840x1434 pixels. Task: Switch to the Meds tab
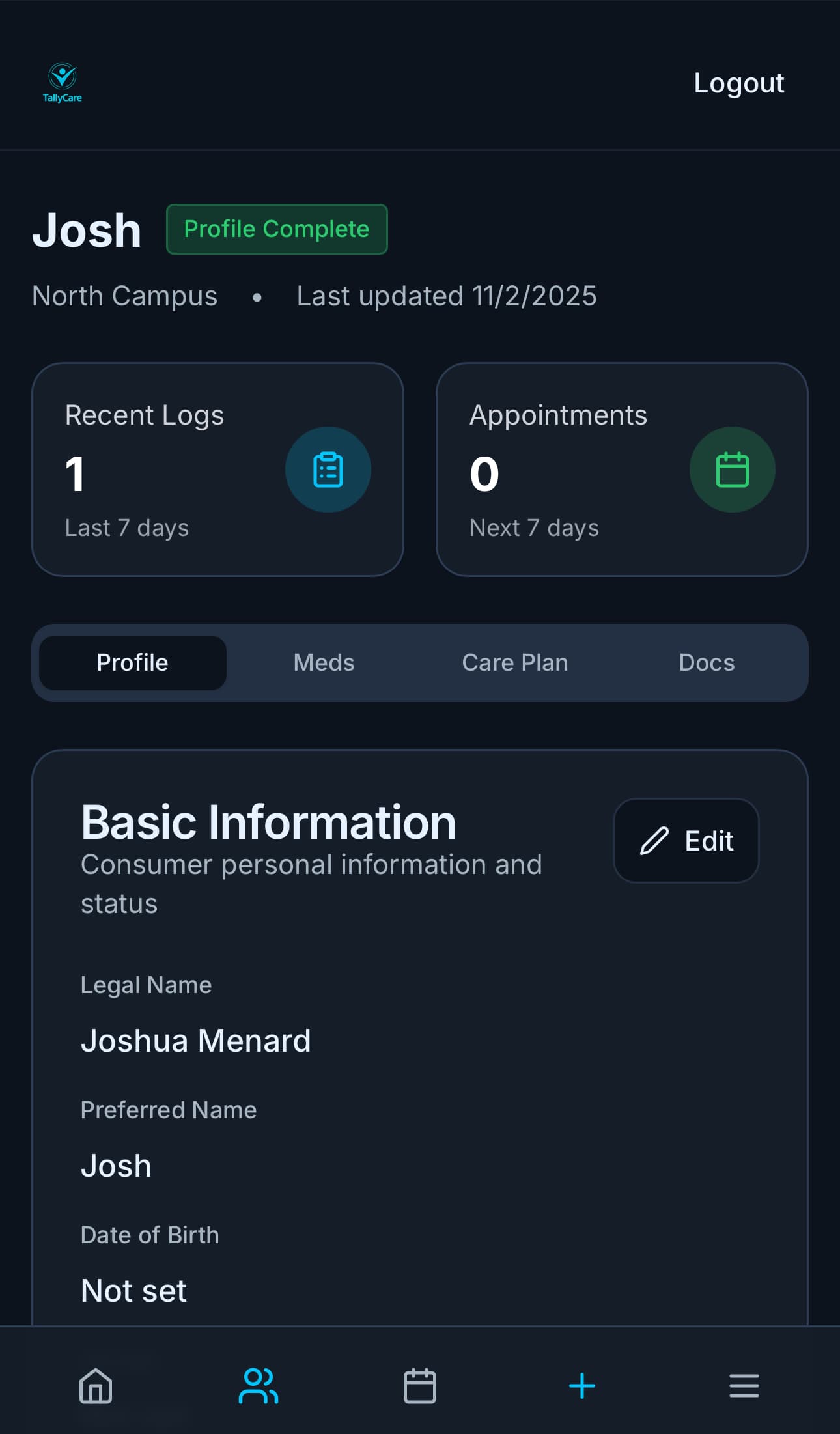(x=324, y=663)
